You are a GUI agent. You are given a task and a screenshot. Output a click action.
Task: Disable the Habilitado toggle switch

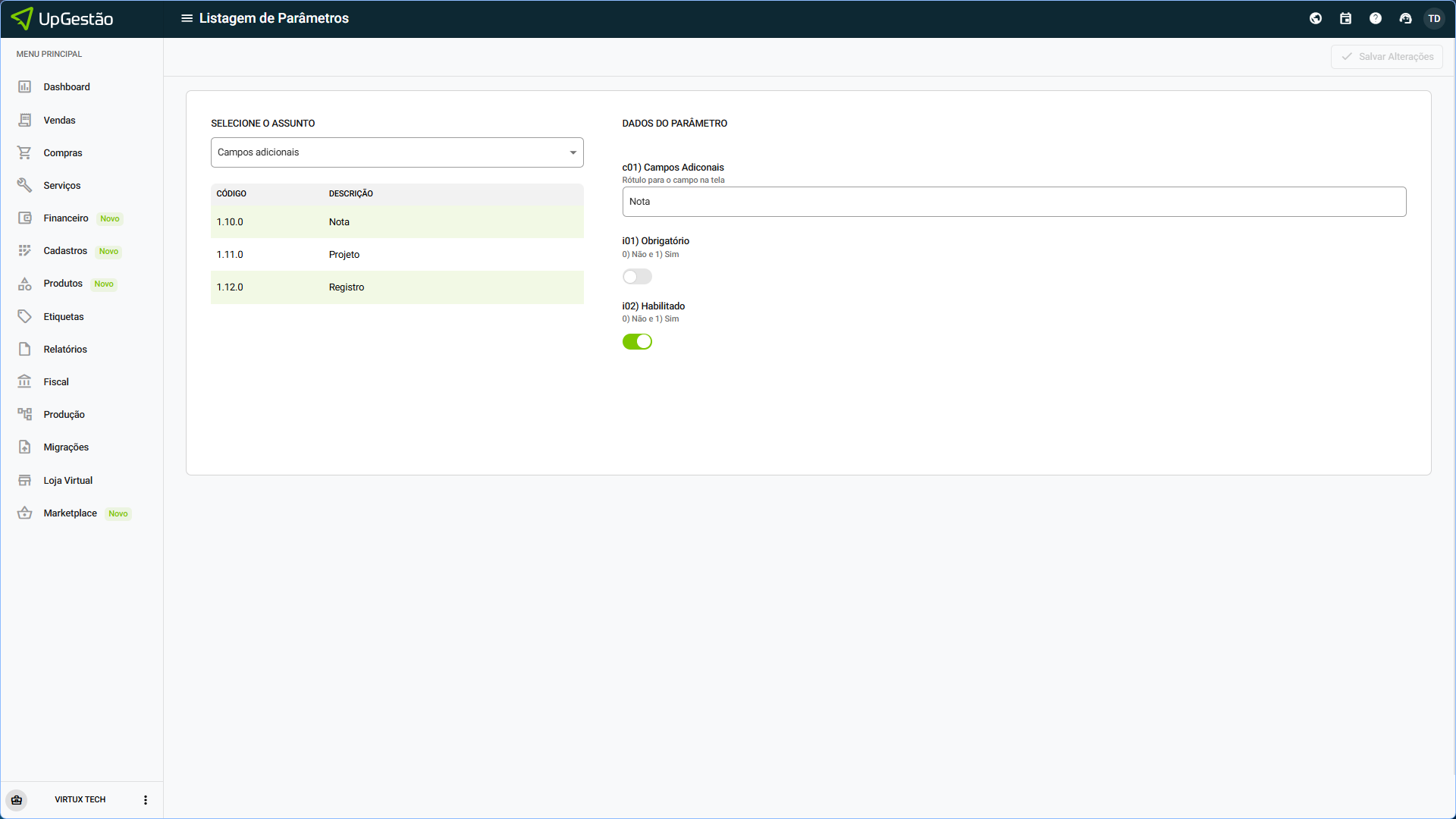(x=636, y=341)
